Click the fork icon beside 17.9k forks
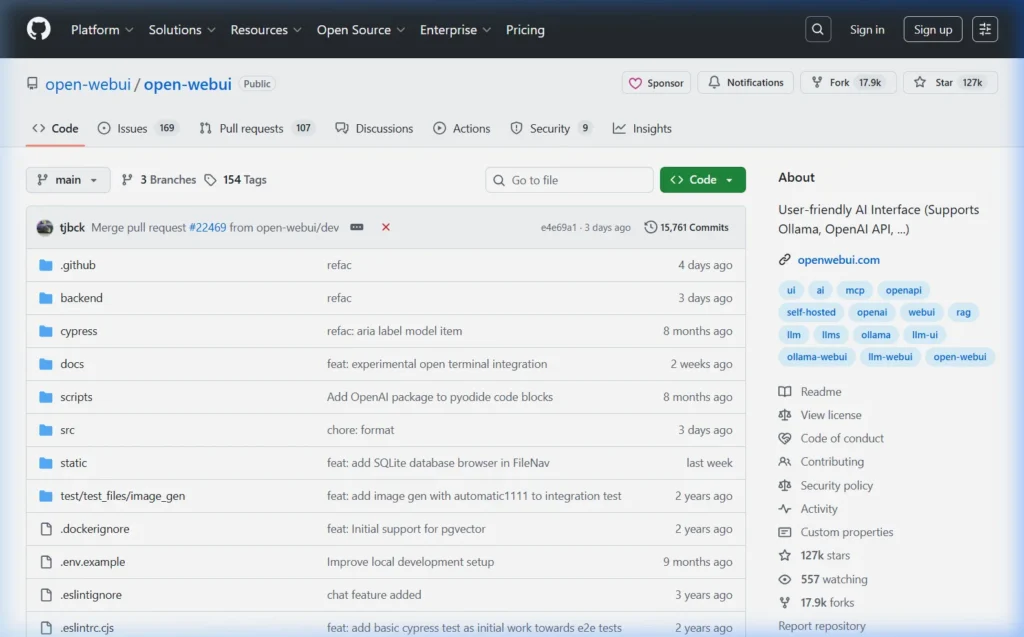This screenshot has height=637, width=1024. [x=786, y=603]
